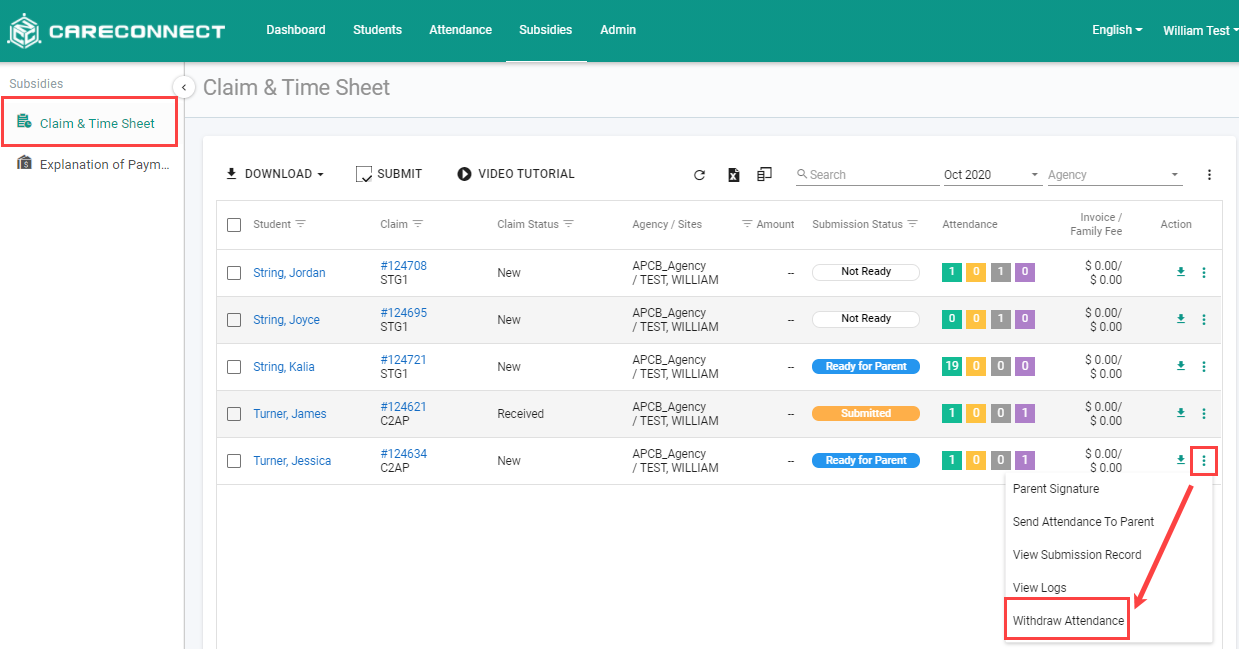Open the Oct 2020 month selector
The width and height of the screenshot is (1239, 649).
tap(992, 175)
